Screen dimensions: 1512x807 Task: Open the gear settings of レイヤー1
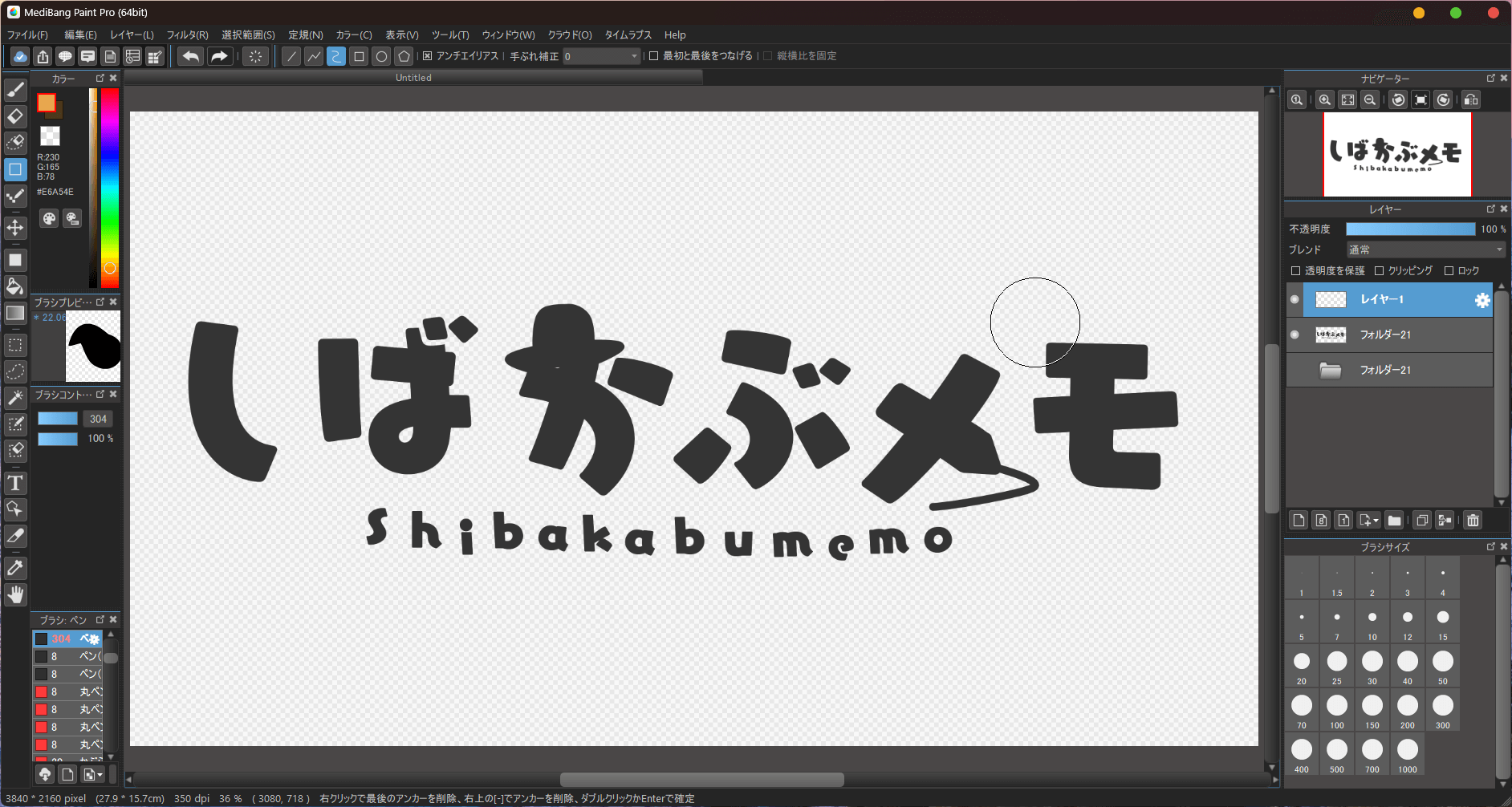[x=1482, y=300]
